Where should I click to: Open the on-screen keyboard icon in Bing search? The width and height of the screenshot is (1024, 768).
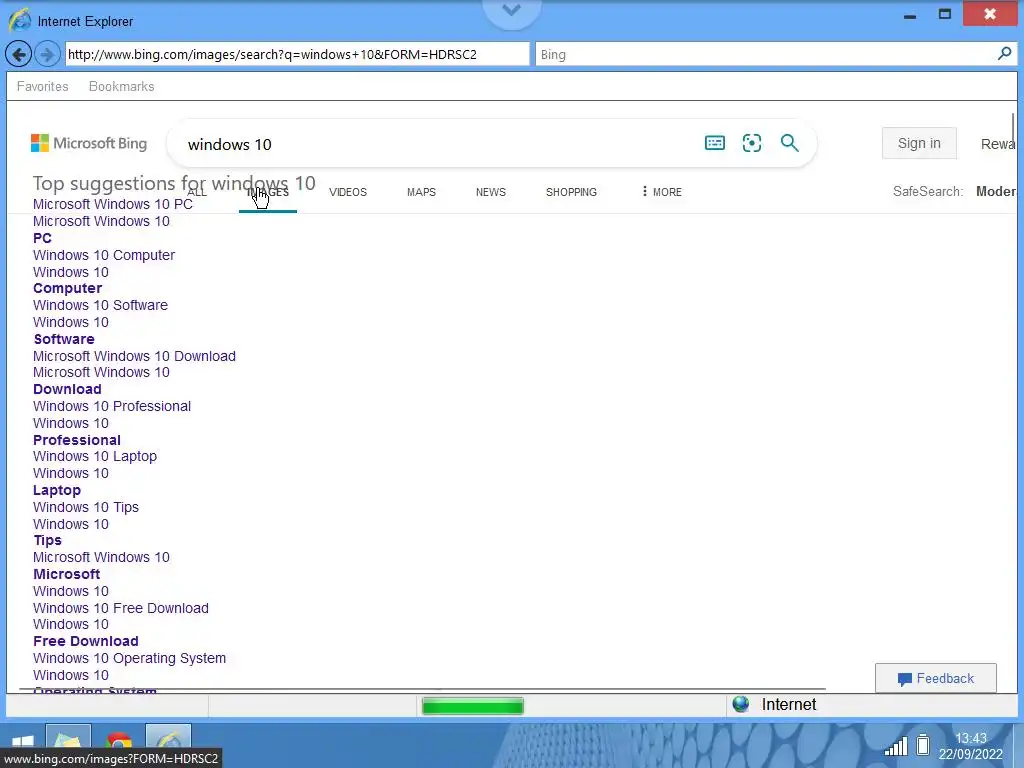(x=714, y=143)
